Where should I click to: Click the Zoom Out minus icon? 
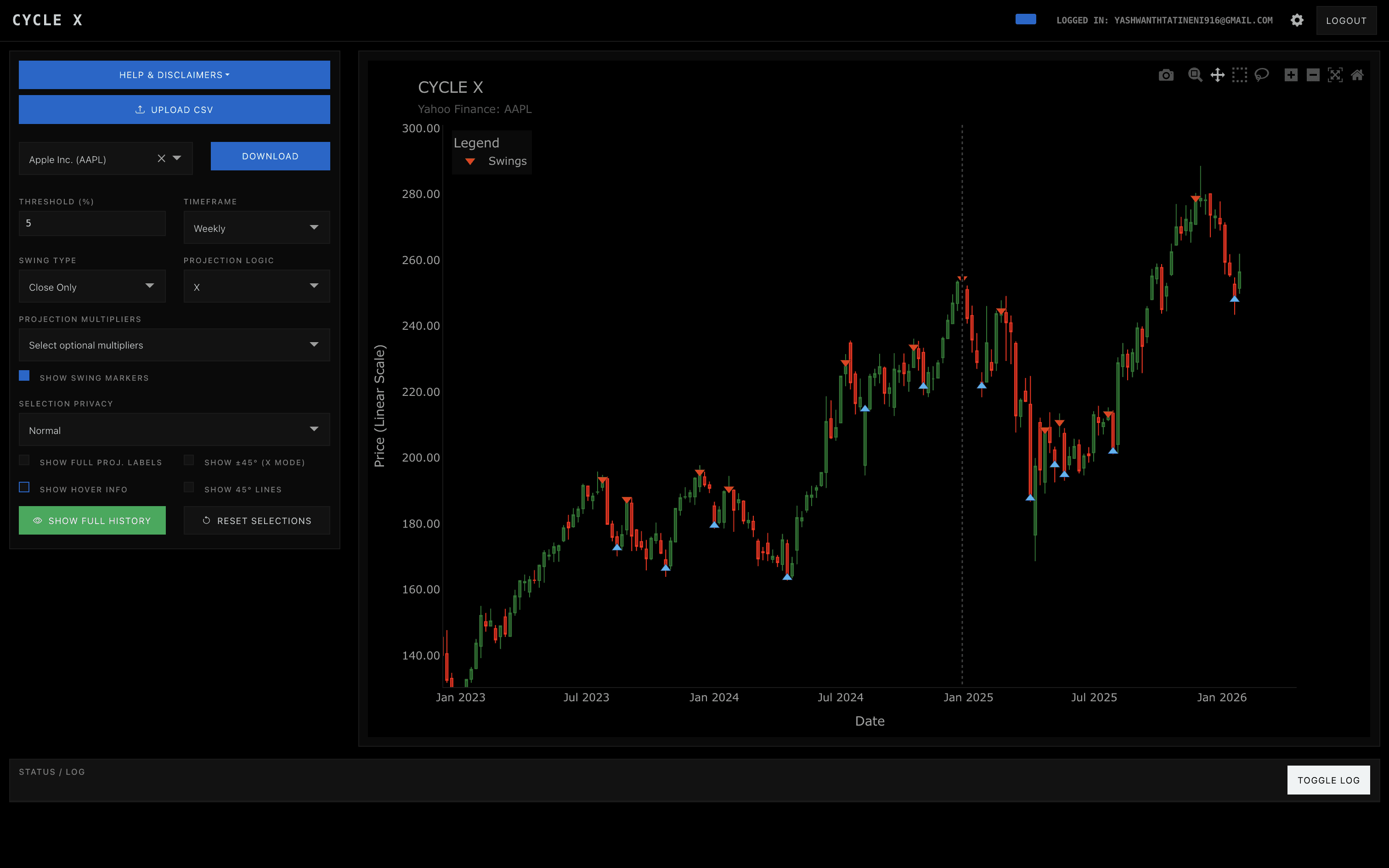1313,75
